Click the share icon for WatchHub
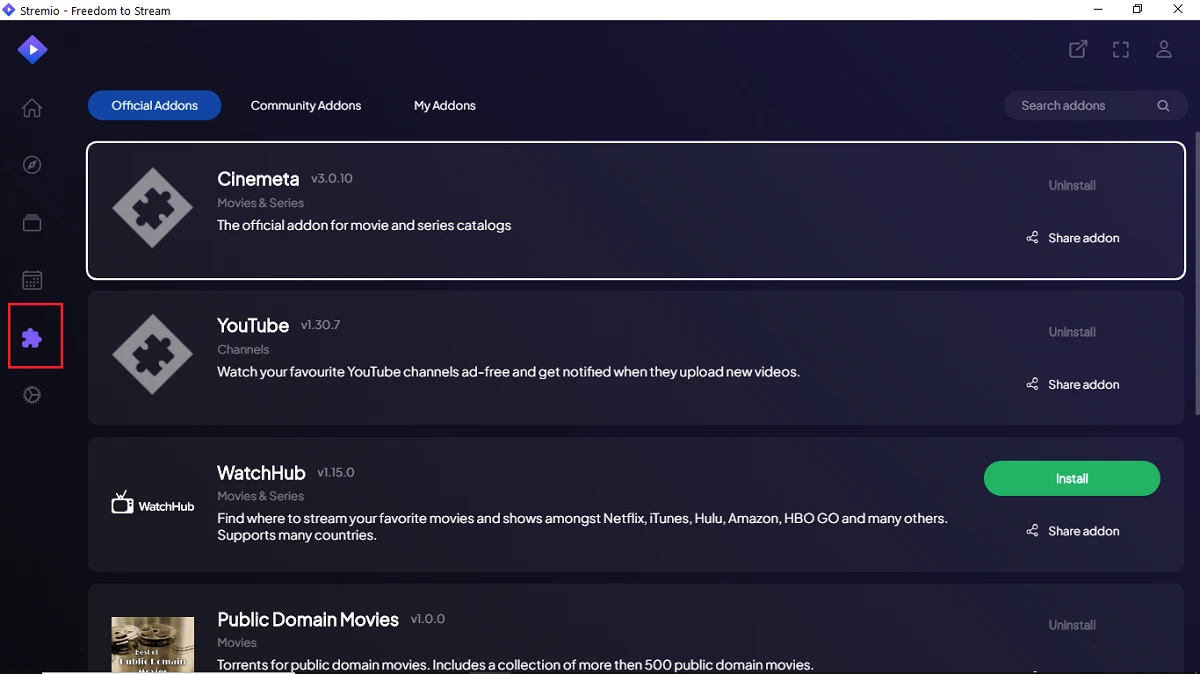This screenshot has width=1200, height=674. (1032, 531)
